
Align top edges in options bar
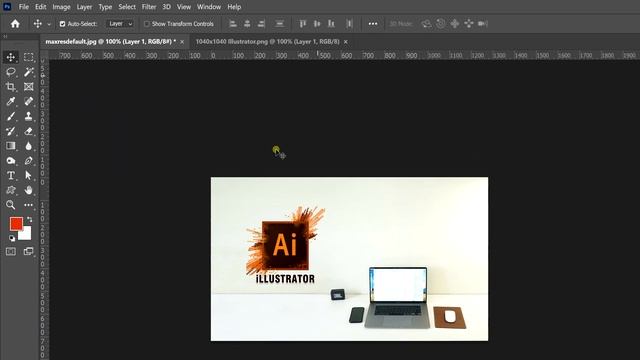(x=302, y=24)
